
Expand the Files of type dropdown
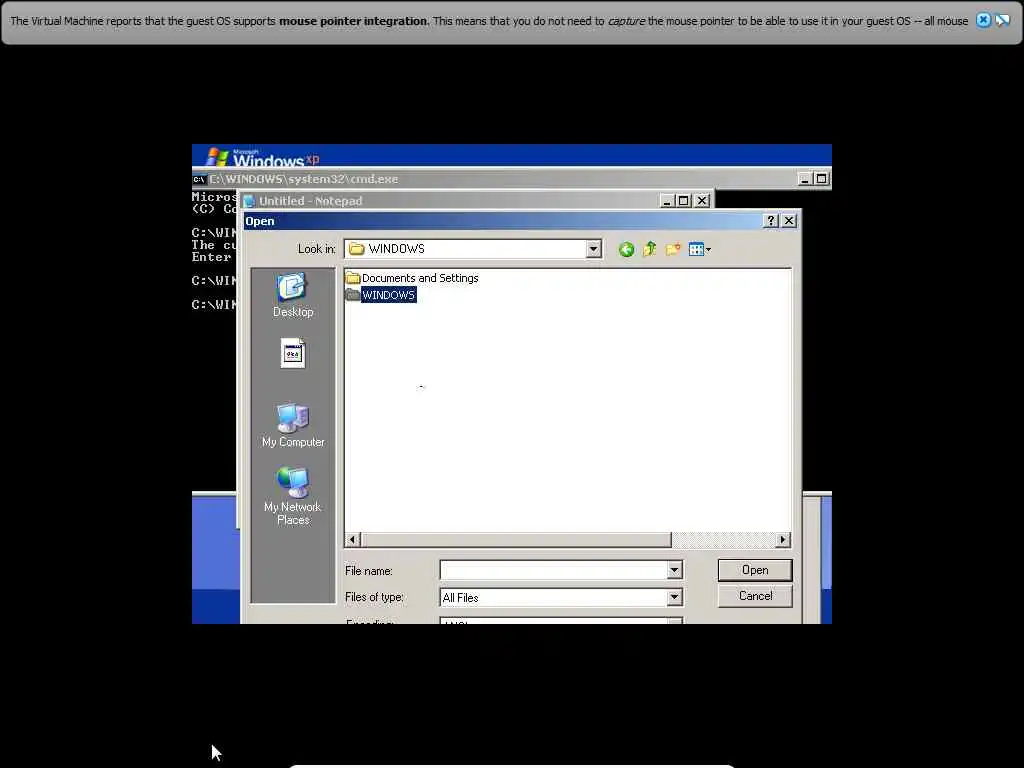pyautogui.click(x=674, y=597)
